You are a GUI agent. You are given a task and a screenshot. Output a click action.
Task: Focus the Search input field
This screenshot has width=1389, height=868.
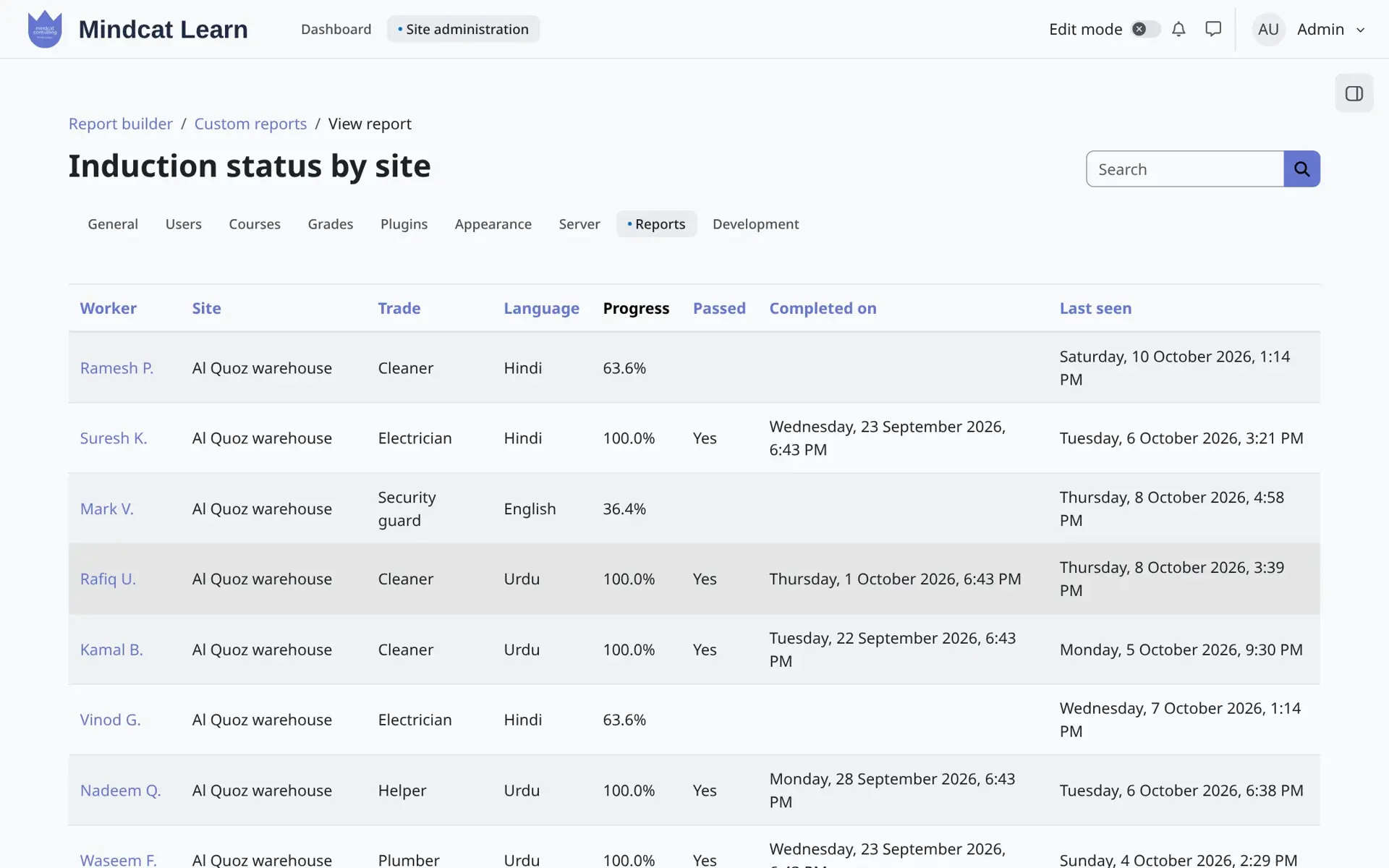click(1185, 169)
